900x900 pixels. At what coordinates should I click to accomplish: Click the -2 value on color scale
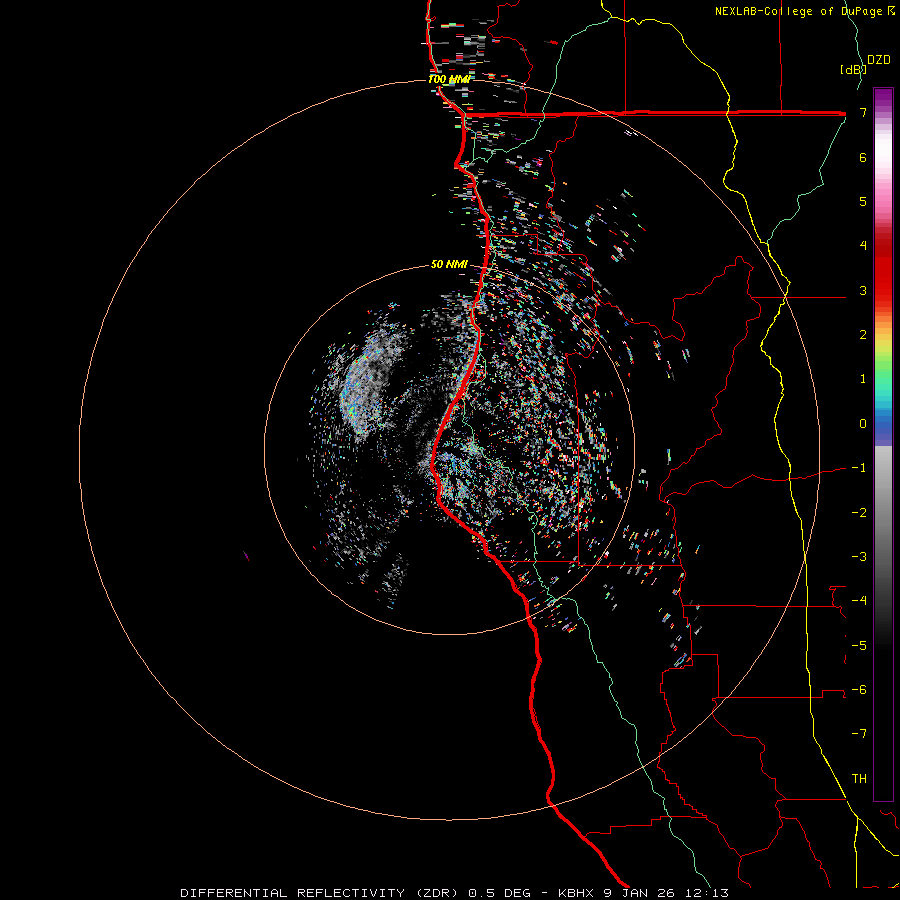(859, 513)
